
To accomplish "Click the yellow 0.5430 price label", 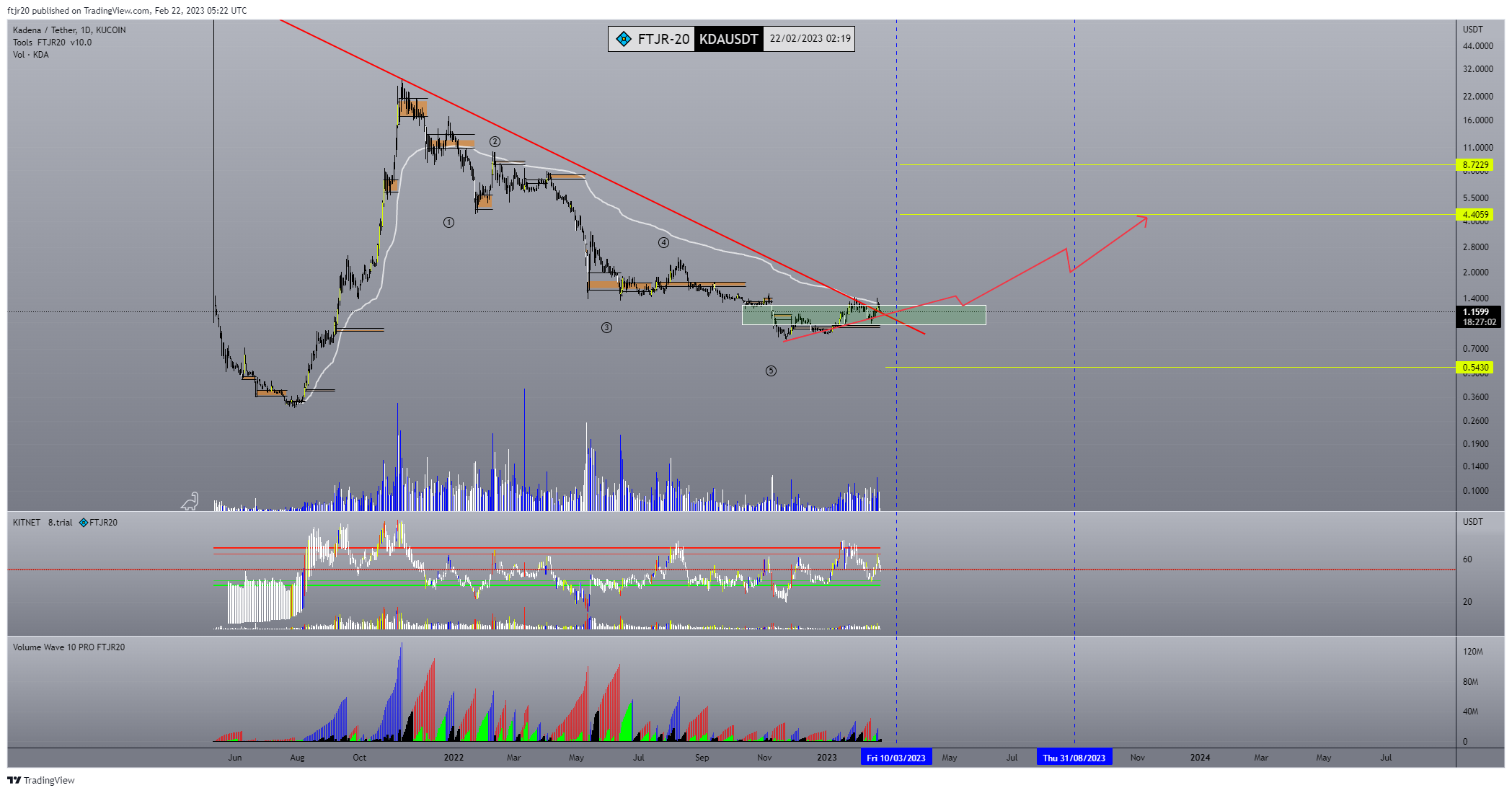I will point(1475,368).
